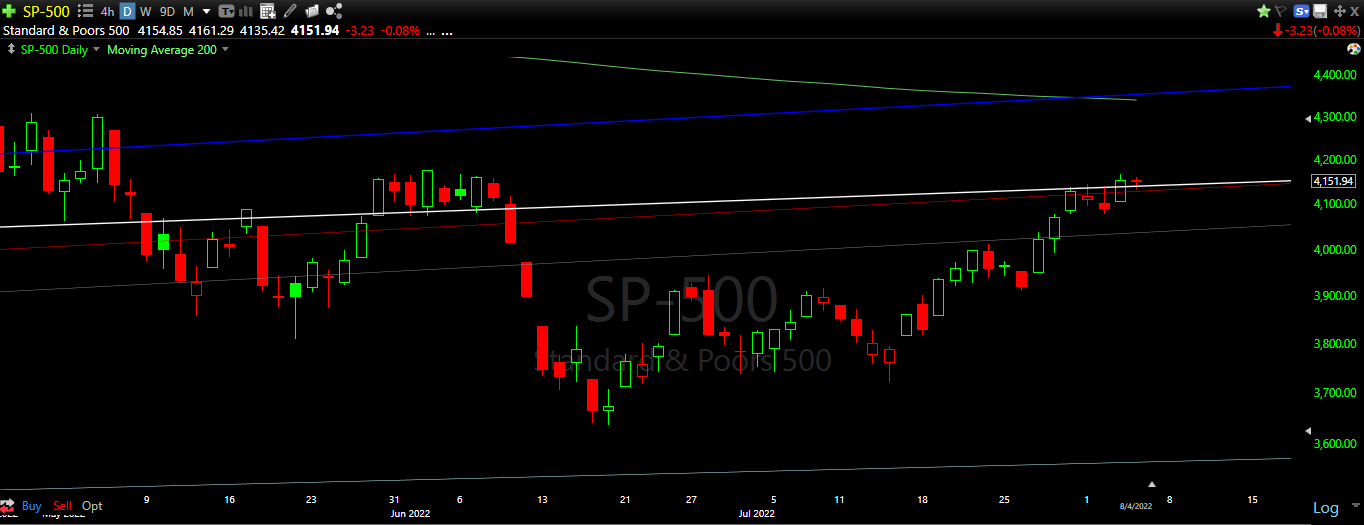Screen dimensions: 1364x525
Task: Close the chart with the X icon
Action: pyautogui.click(x=1355, y=11)
